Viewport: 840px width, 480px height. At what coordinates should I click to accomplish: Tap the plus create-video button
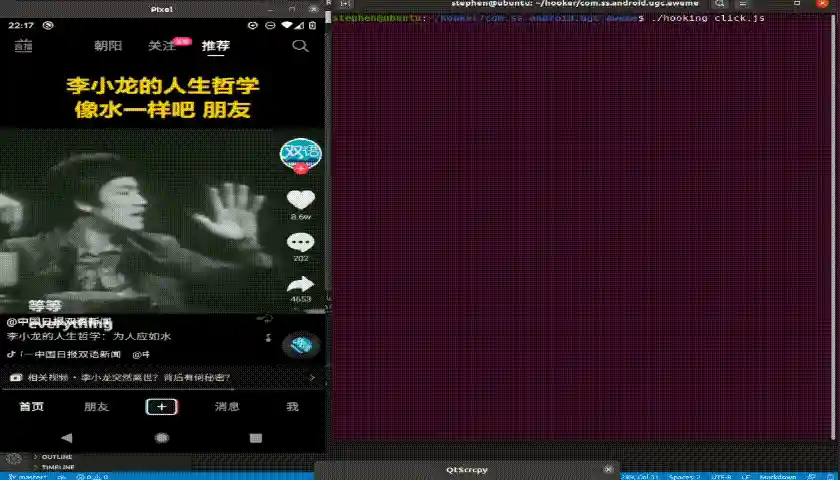pos(162,407)
